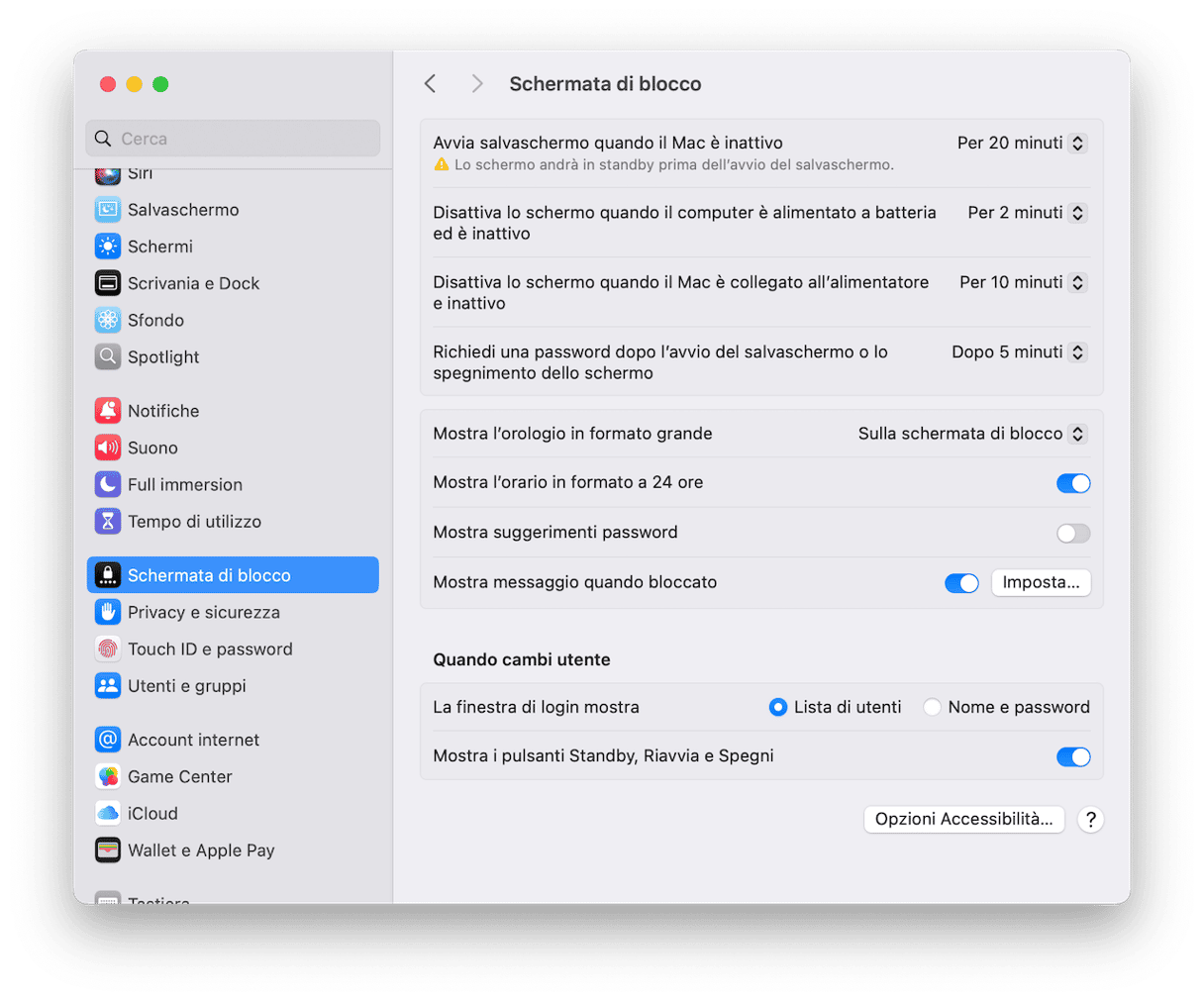Click the Schermi sun icon
This screenshot has width=1204, height=1001.
coord(107,247)
